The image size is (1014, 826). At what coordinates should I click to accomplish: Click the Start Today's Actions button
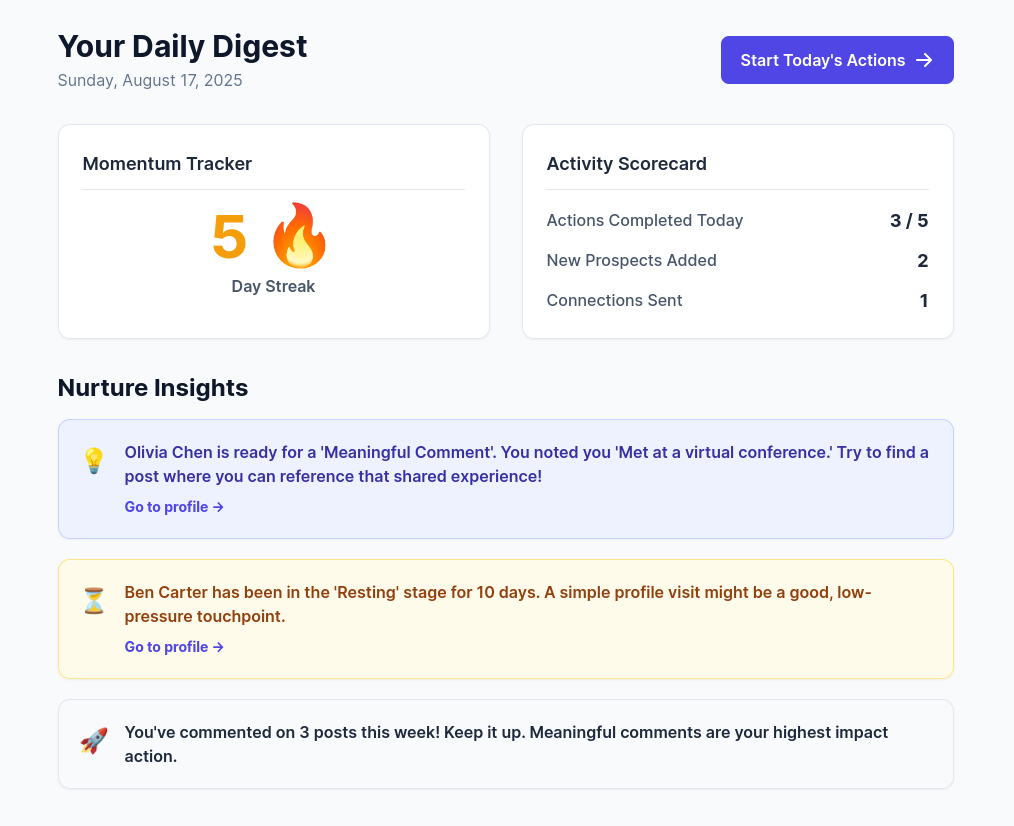pos(837,60)
